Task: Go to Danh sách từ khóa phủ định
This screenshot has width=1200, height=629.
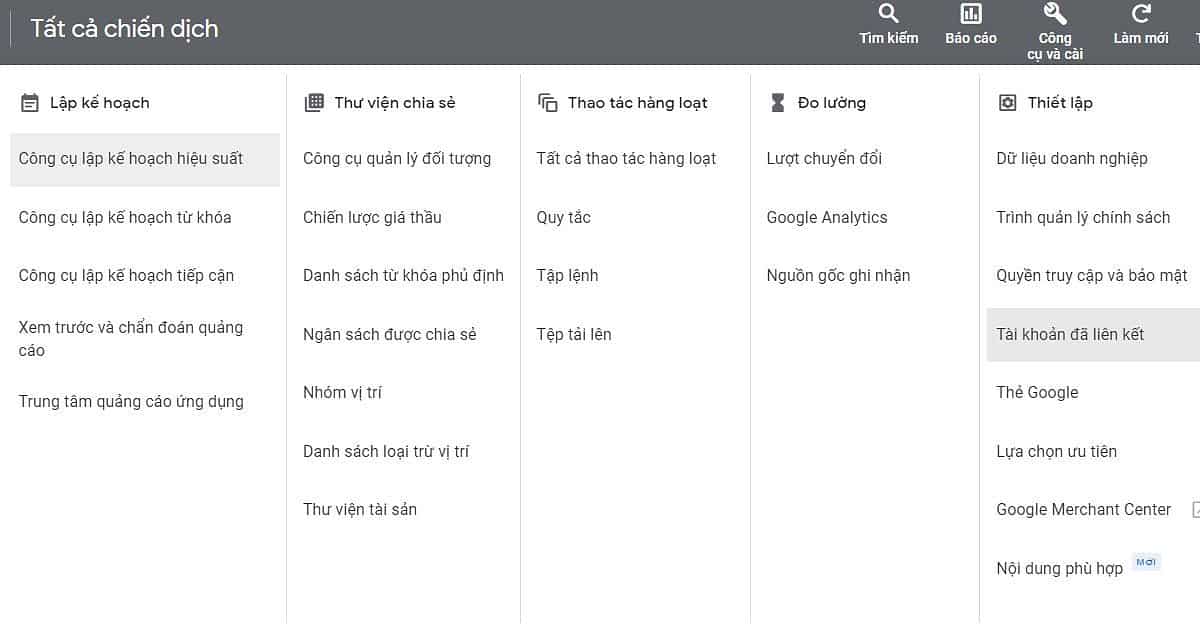Action: pos(403,275)
